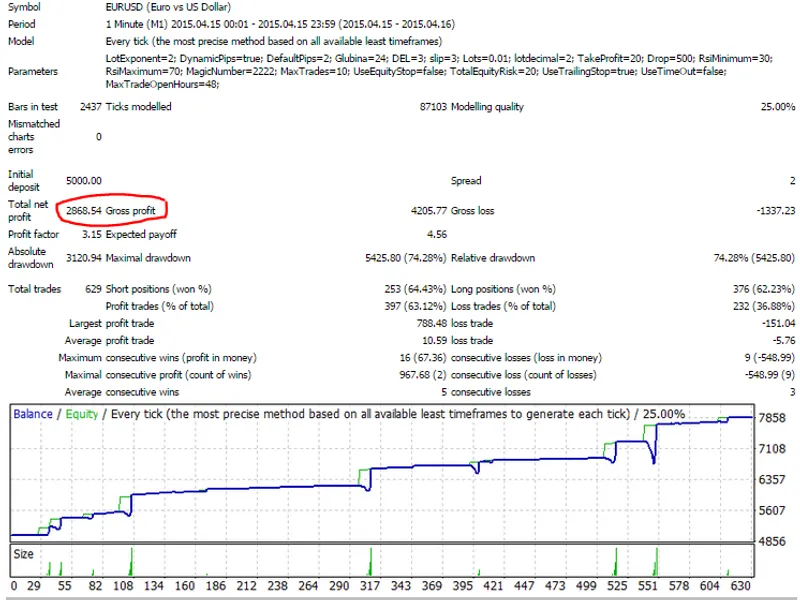This screenshot has height=600, width=800.
Task: Click the Equity legend label in chart
Action: (82, 414)
